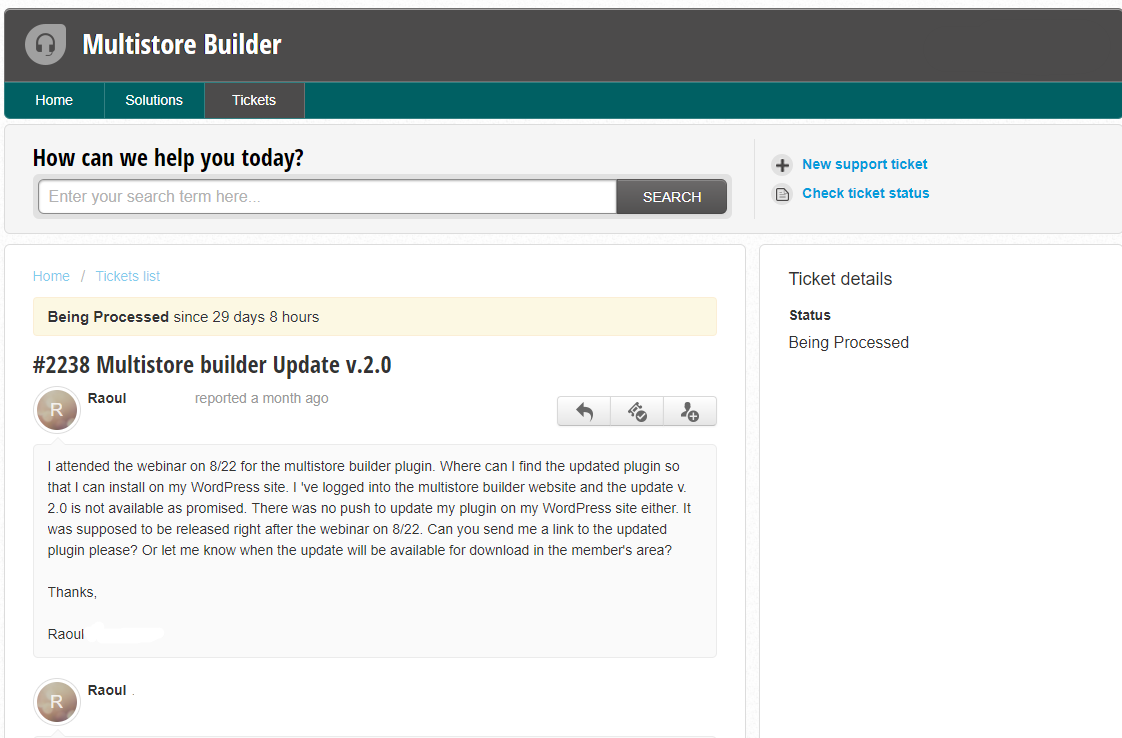Click the 'Thanks,' line in the message

(x=72, y=593)
